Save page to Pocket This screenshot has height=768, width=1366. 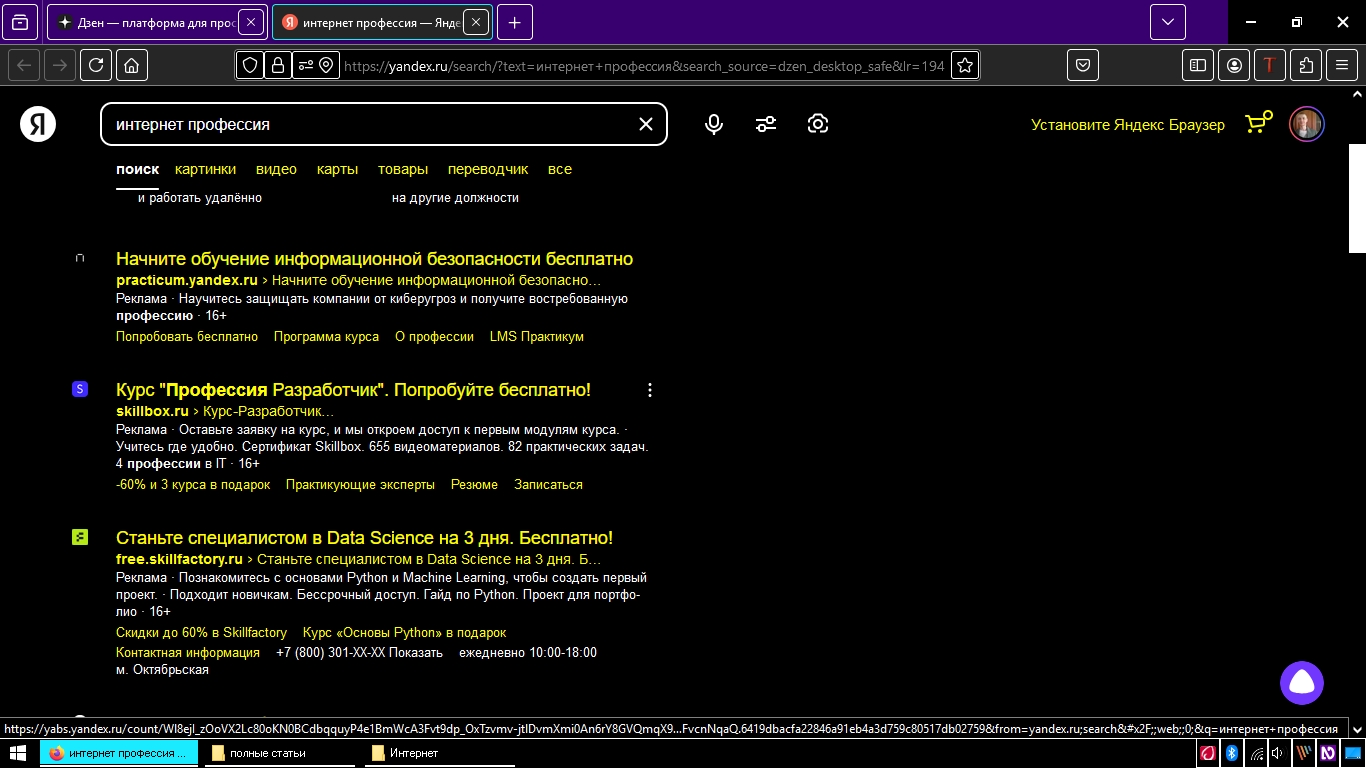coord(1083,65)
